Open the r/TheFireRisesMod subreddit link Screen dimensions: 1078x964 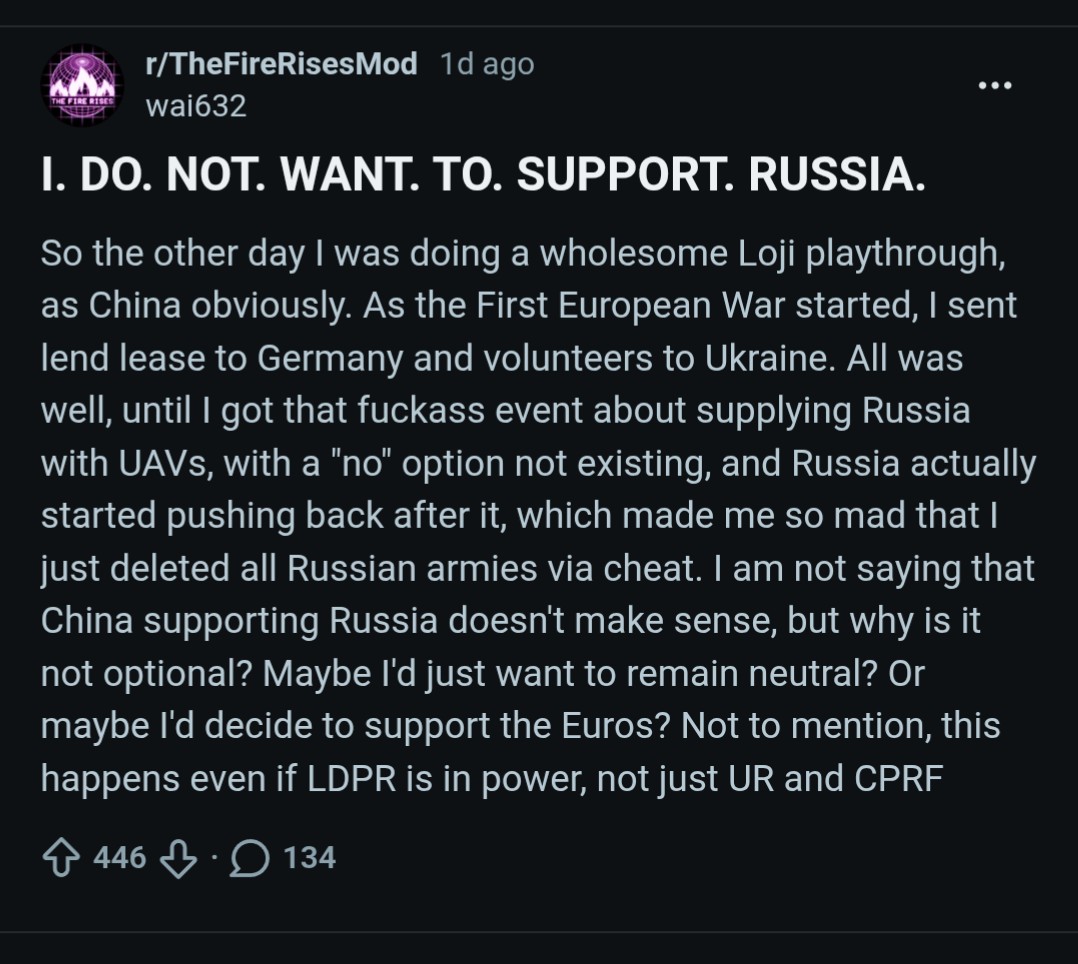[281, 65]
